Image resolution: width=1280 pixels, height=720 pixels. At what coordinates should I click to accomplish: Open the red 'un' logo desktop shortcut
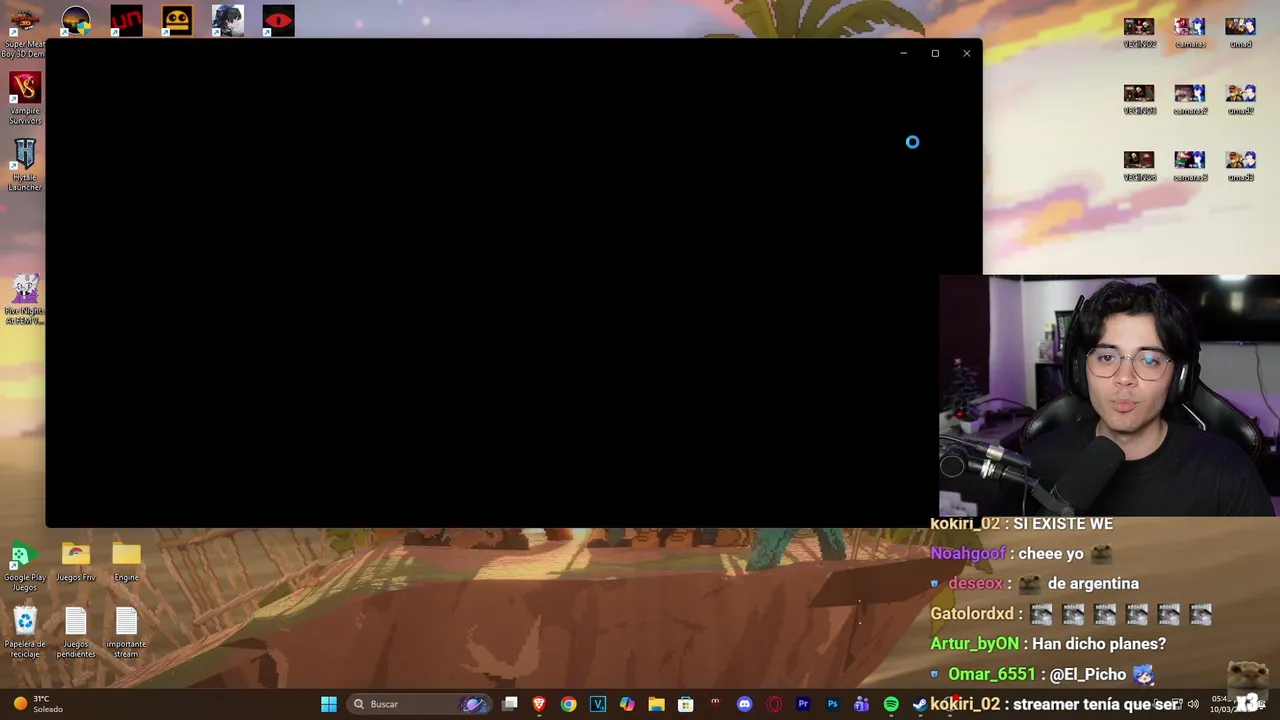pyautogui.click(x=126, y=21)
